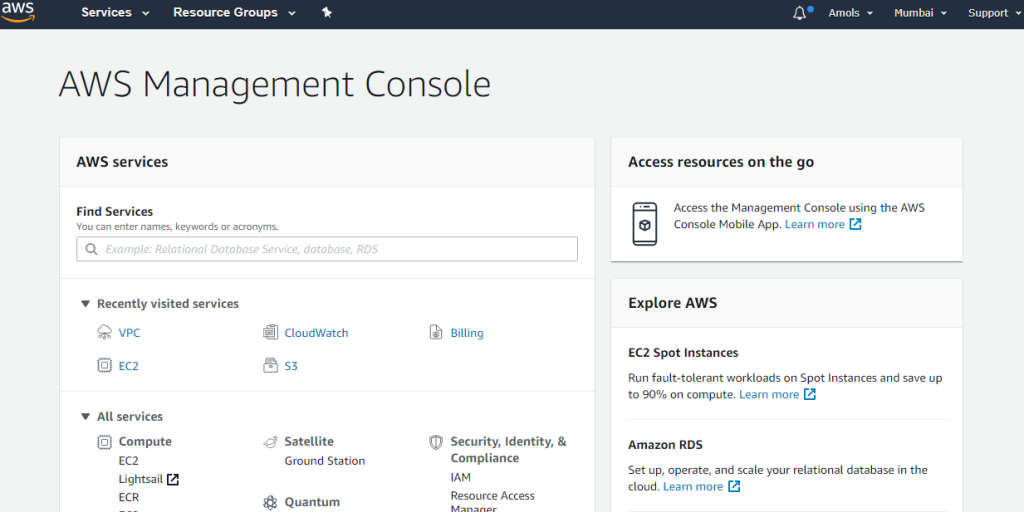
Task: Open CloudWatch from recently visited services
Action: point(316,333)
